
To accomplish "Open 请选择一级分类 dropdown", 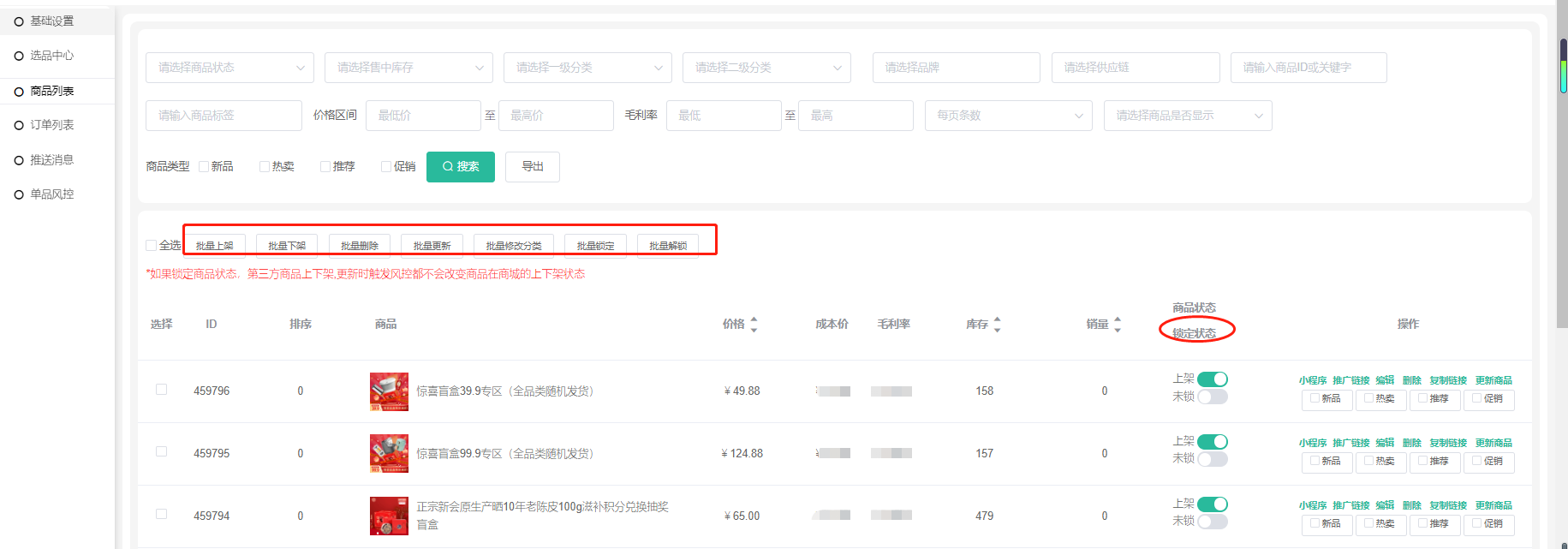I will (x=587, y=68).
